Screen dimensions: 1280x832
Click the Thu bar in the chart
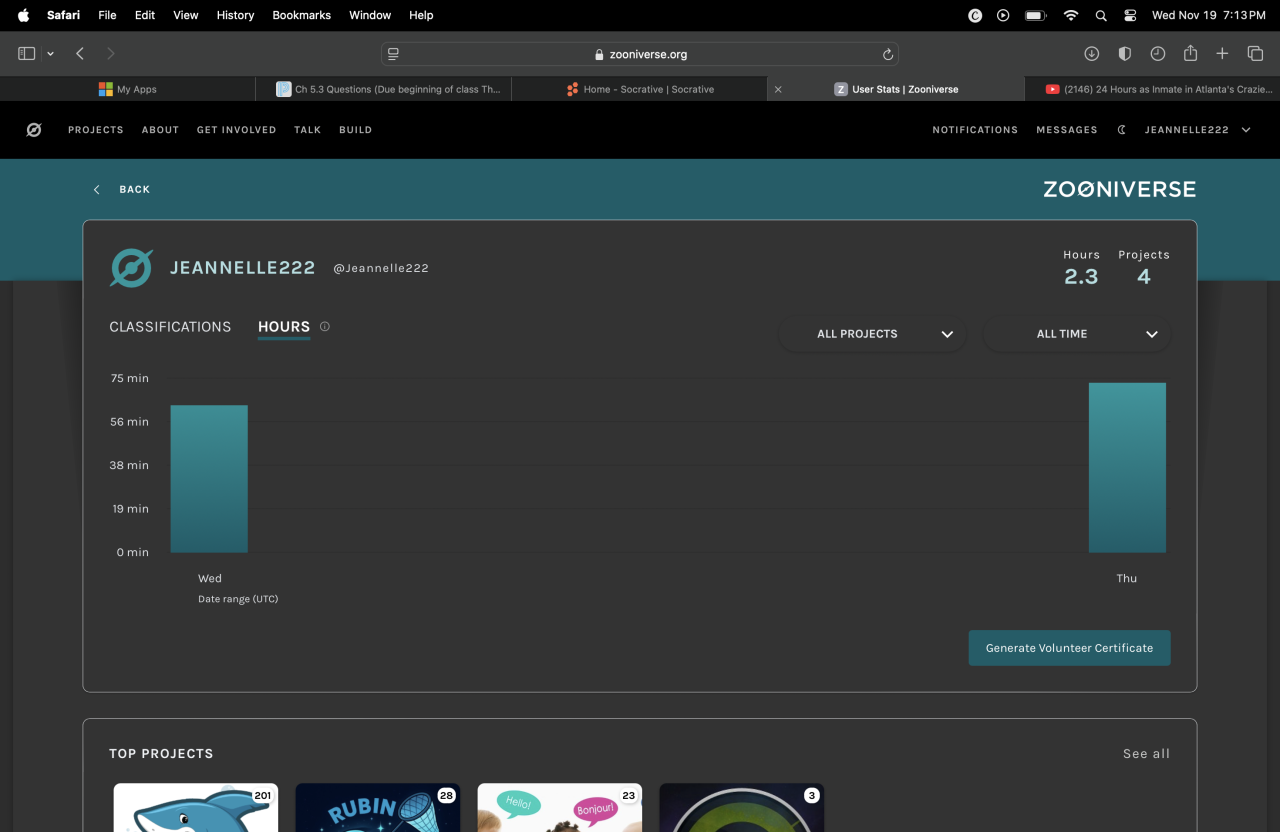point(1127,468)
